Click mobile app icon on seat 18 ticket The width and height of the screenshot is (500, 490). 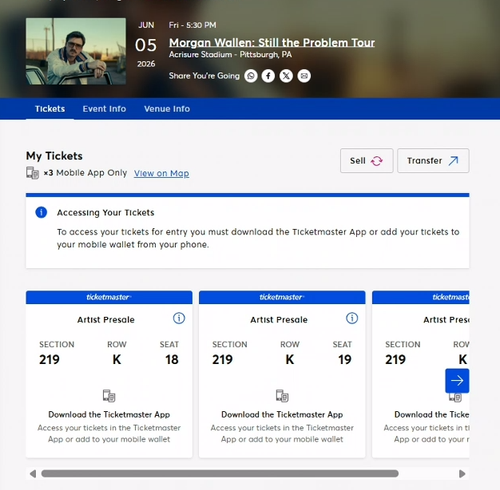[109, 396]
